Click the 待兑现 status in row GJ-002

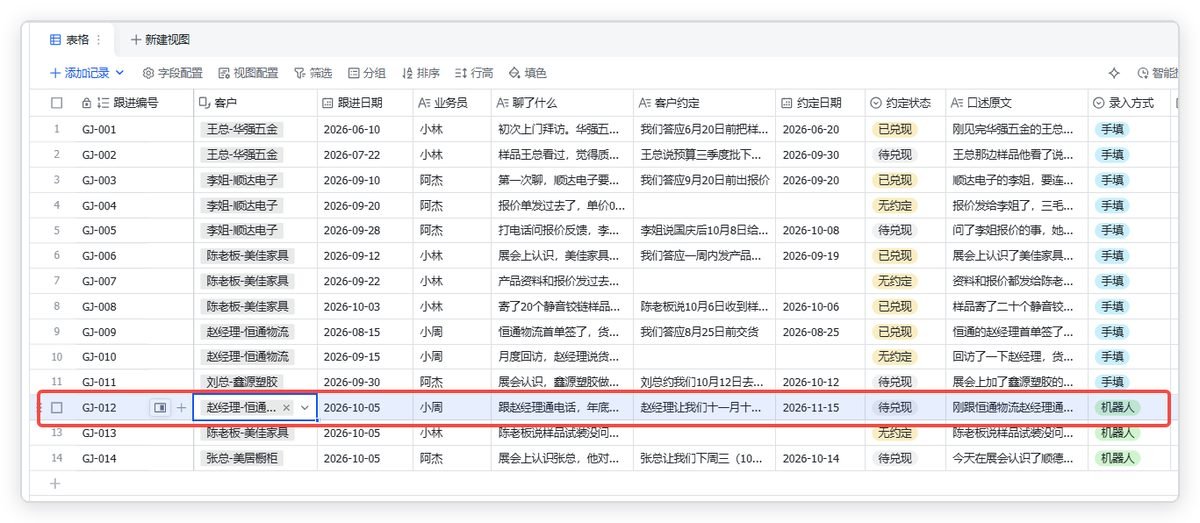click(x=894, y=155)
